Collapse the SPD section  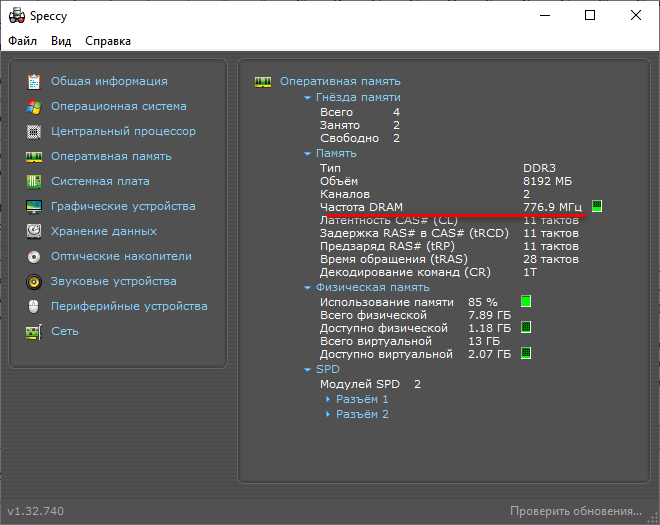coord(307,370)
